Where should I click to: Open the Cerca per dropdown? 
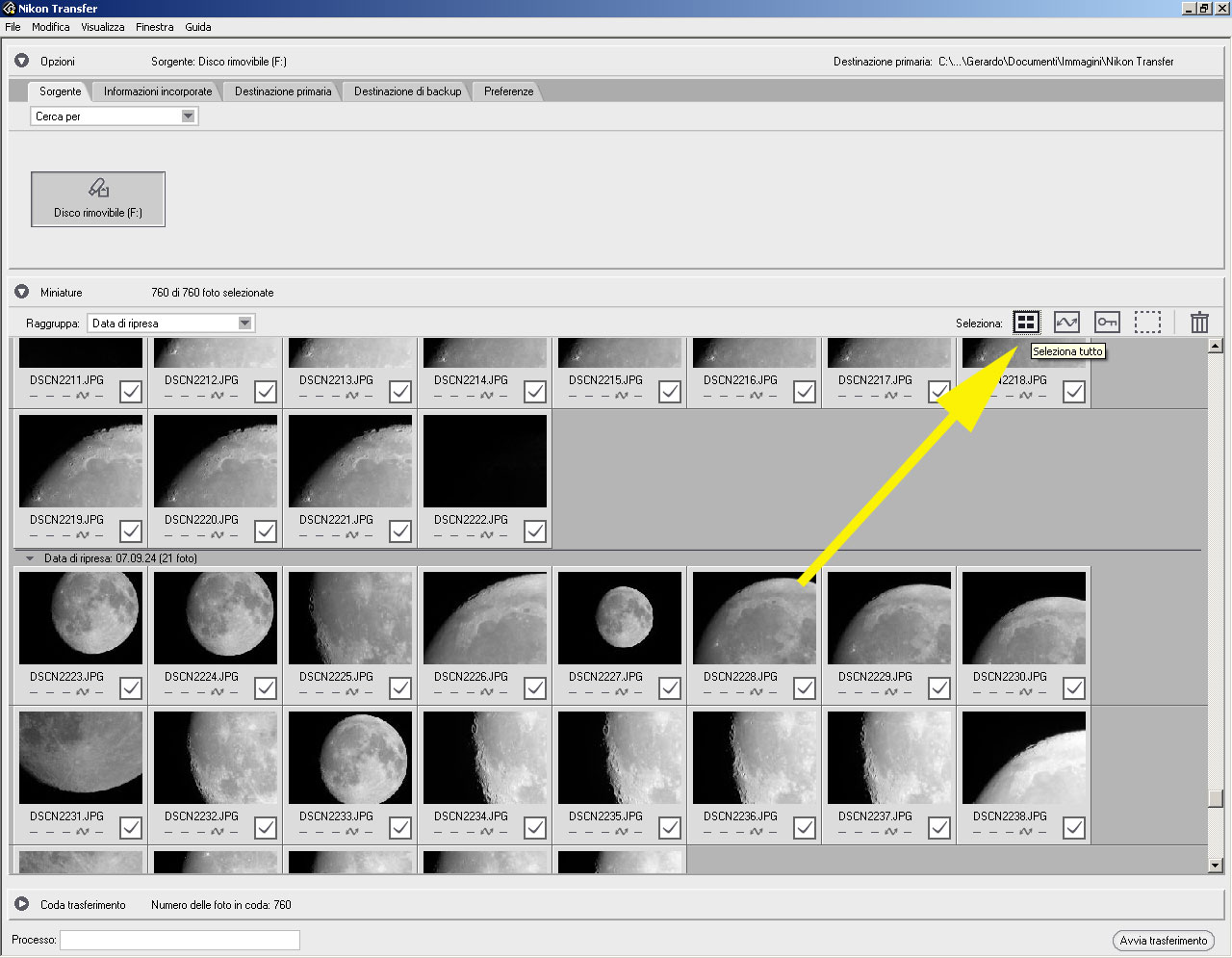[114, 117]
